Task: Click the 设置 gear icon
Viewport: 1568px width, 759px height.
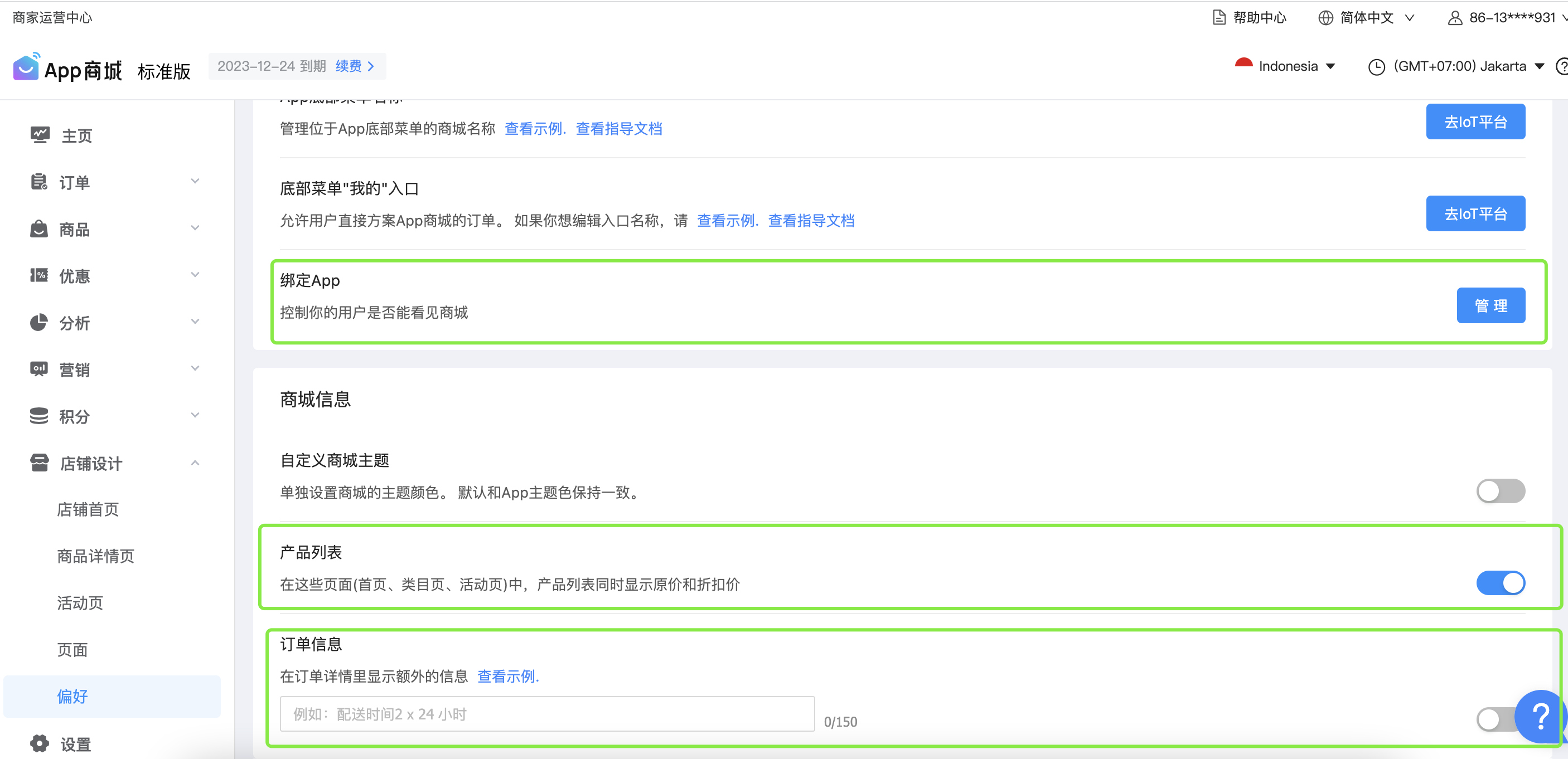Action: click(40, 743)
